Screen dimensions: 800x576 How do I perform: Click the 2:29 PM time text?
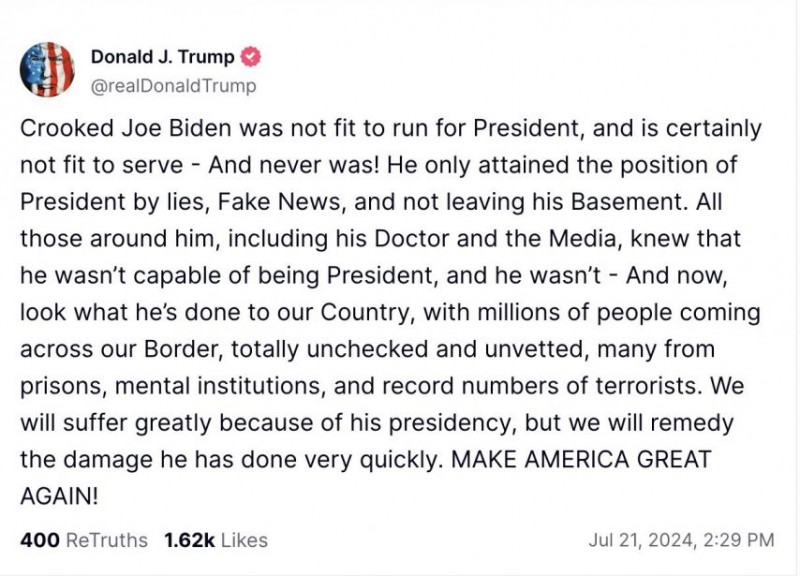coord(739,540)
